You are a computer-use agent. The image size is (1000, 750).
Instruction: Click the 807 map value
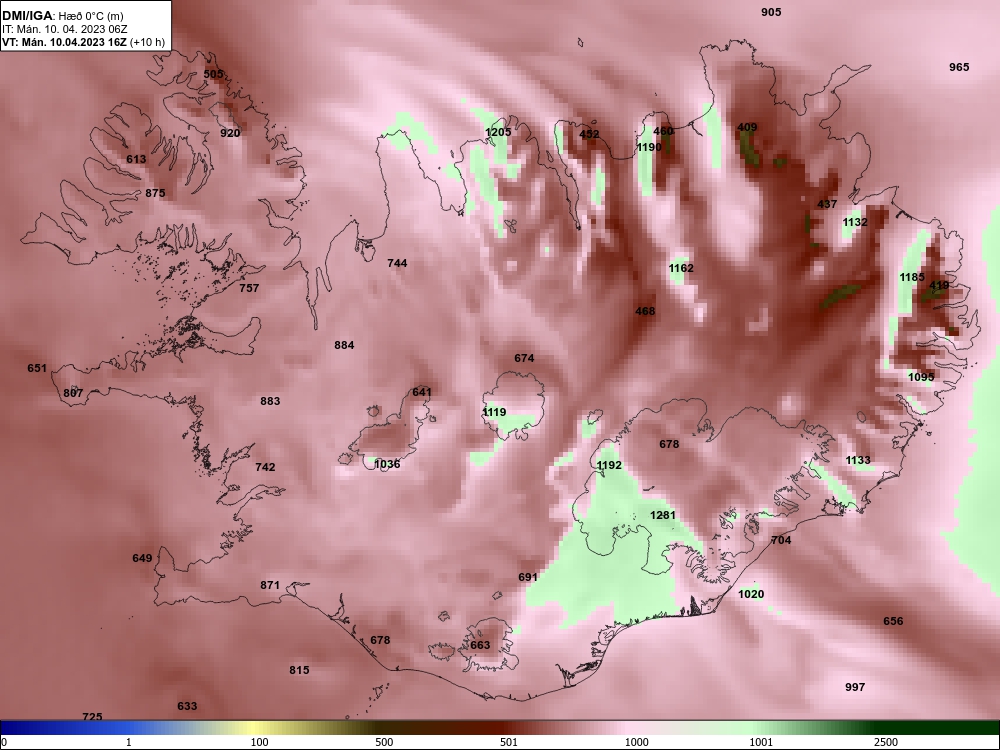73,393
